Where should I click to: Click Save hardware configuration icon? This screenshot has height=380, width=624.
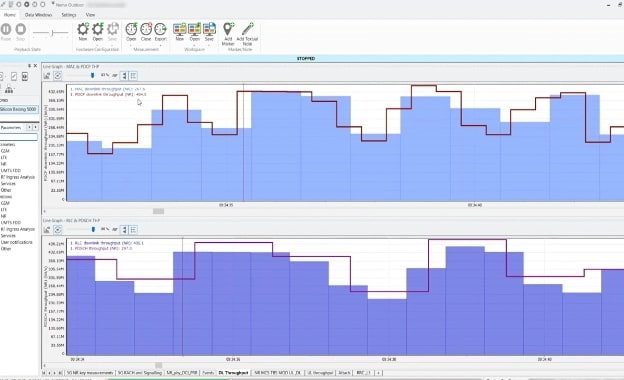[113, 29]
